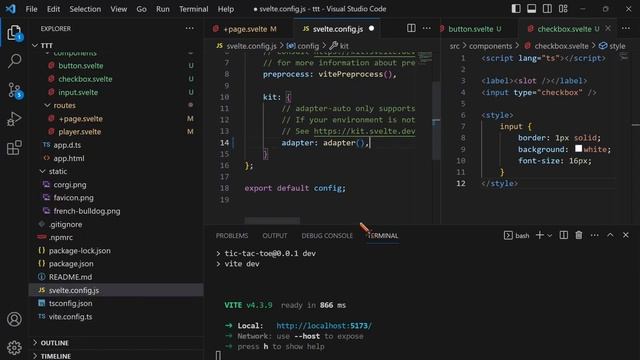Create a new terminal with plus icon
This screenshot has height=360, width=640.
(x=540, y=235)
